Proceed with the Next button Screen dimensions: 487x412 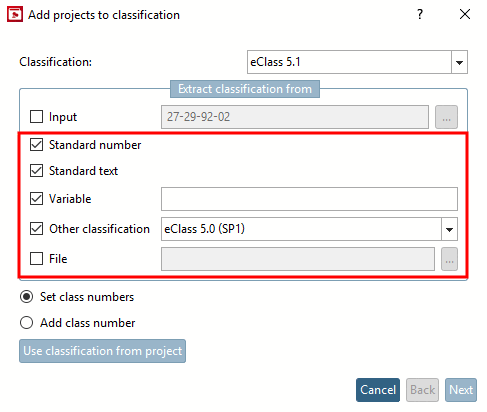click(x=461, y=390)
